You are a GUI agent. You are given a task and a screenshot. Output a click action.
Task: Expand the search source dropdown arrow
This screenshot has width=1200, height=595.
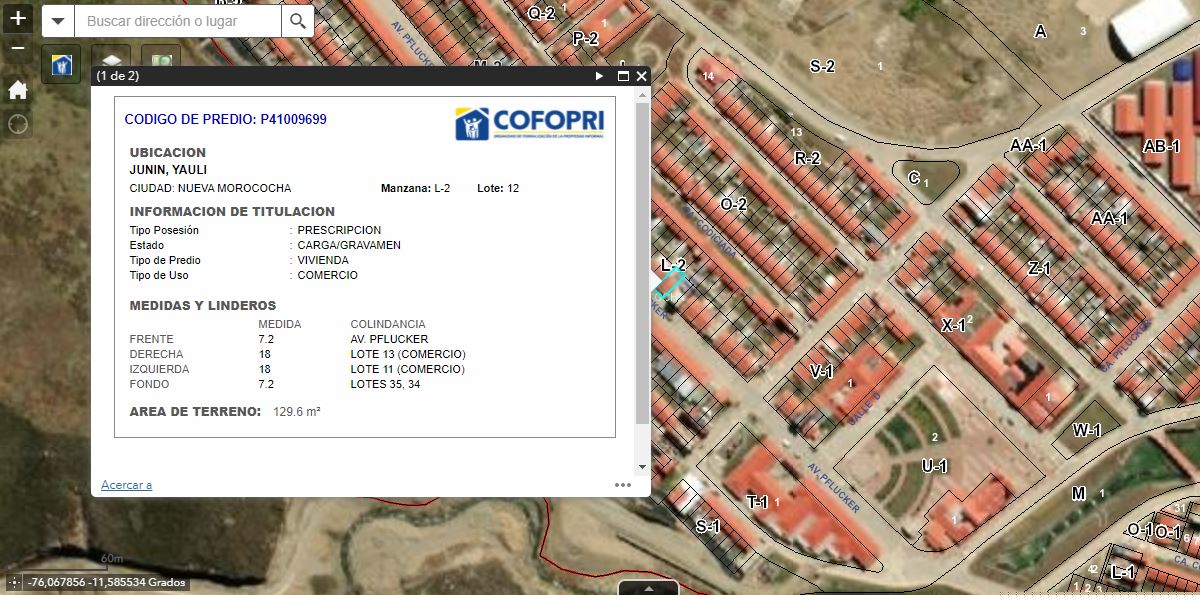click(x=59, y=21)
